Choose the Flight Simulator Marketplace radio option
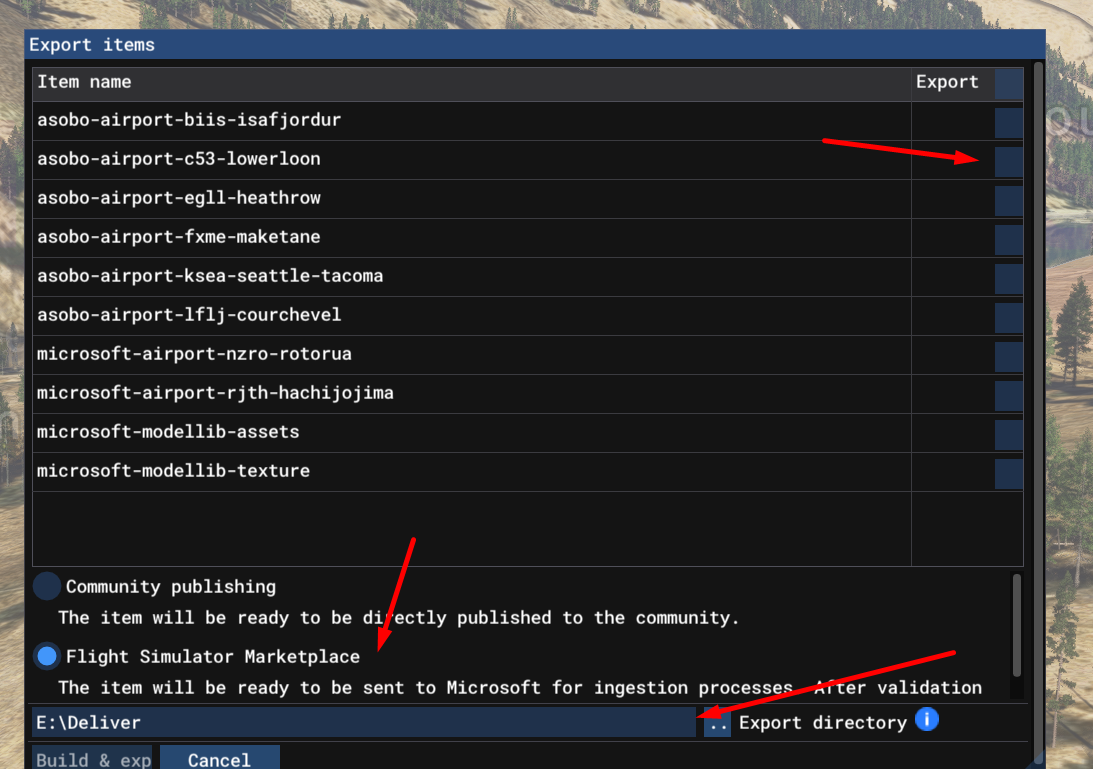1093x769 pixels. pos(47,657)
